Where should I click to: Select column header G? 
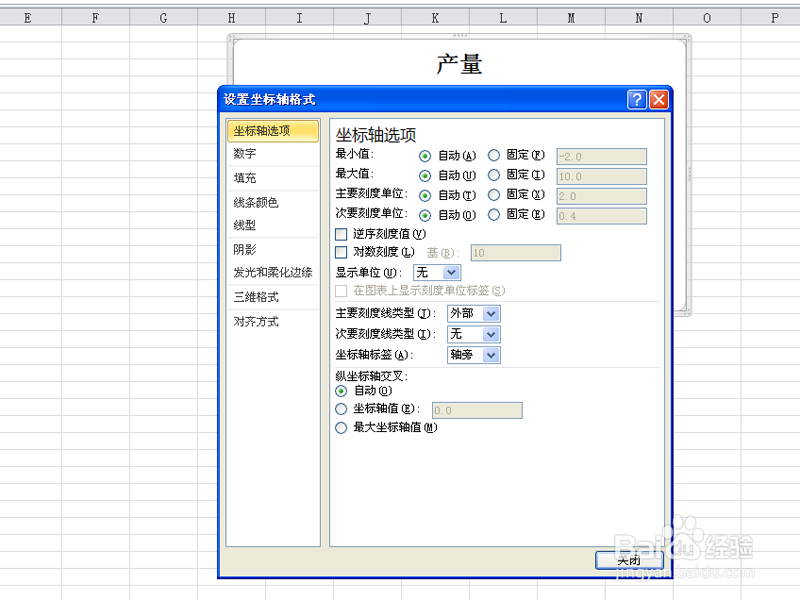click(x=163, y=18)
